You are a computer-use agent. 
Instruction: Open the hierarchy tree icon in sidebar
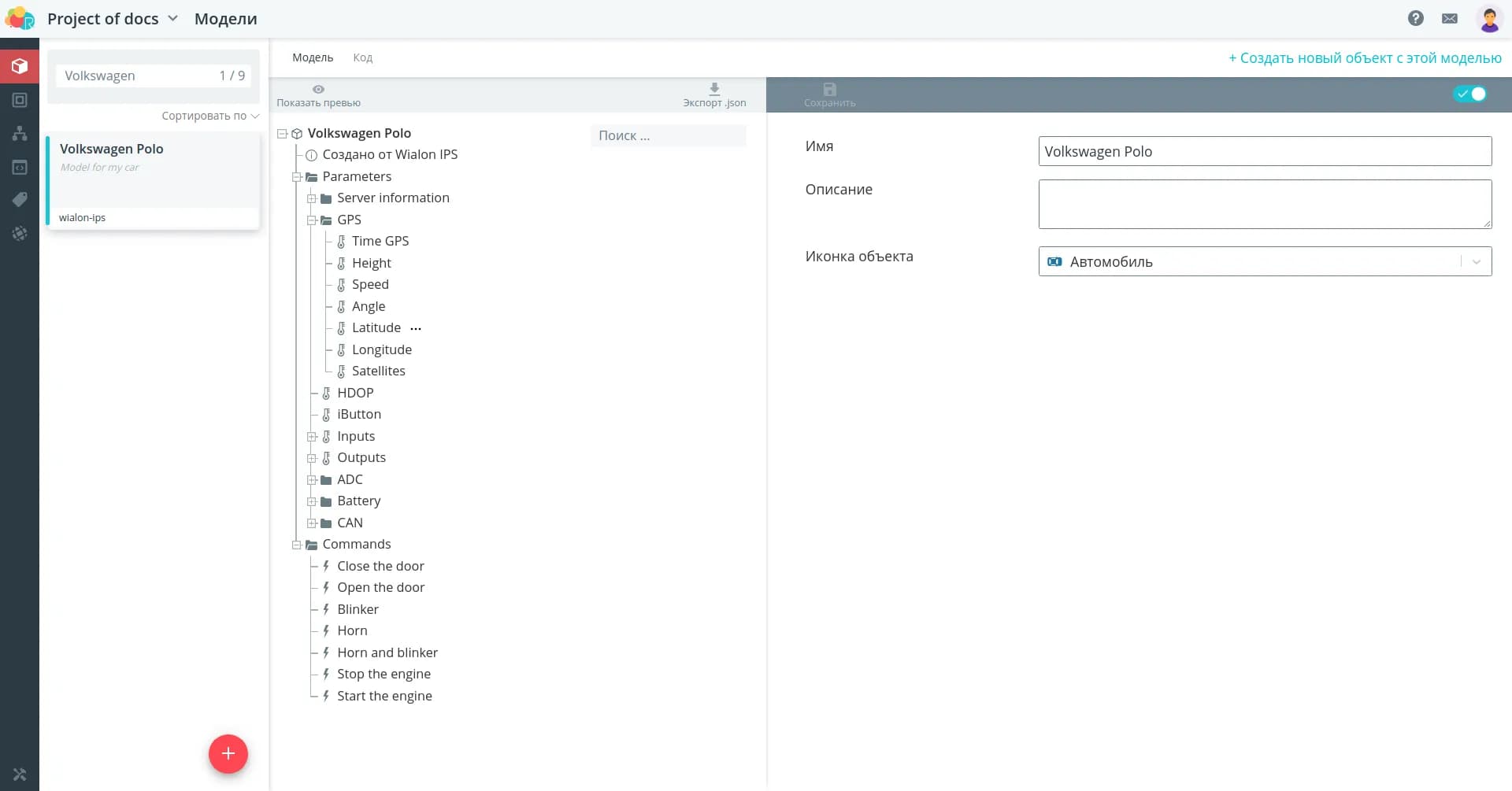coord(20,133)
